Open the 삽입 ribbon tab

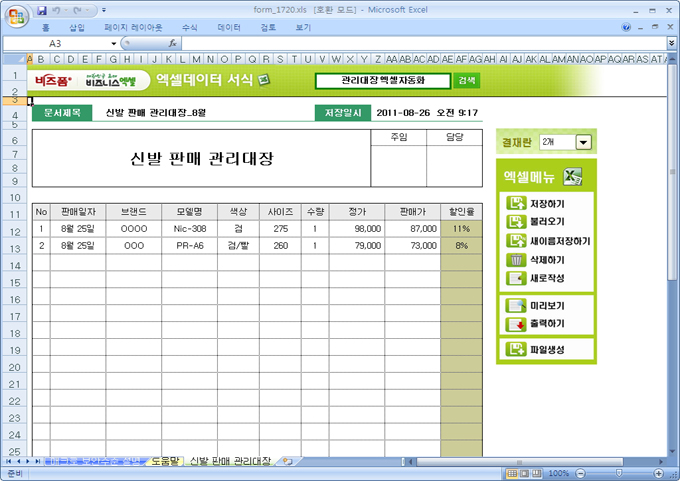tap(77, 28)
